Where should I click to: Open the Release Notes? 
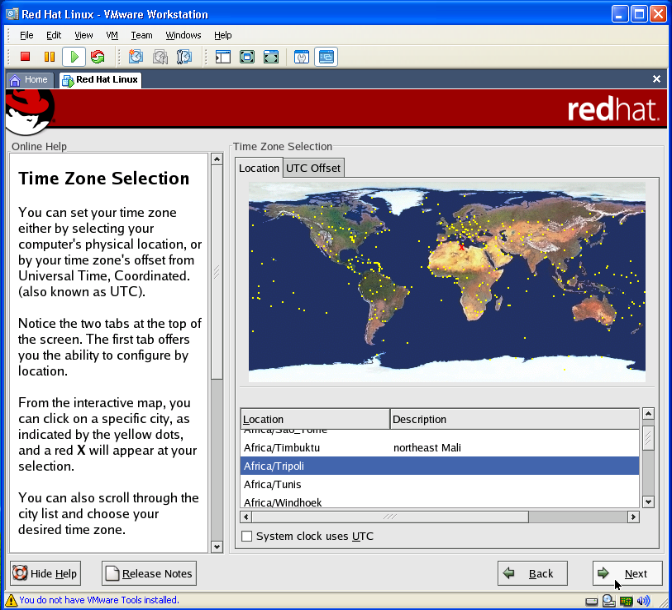(149, 574)
